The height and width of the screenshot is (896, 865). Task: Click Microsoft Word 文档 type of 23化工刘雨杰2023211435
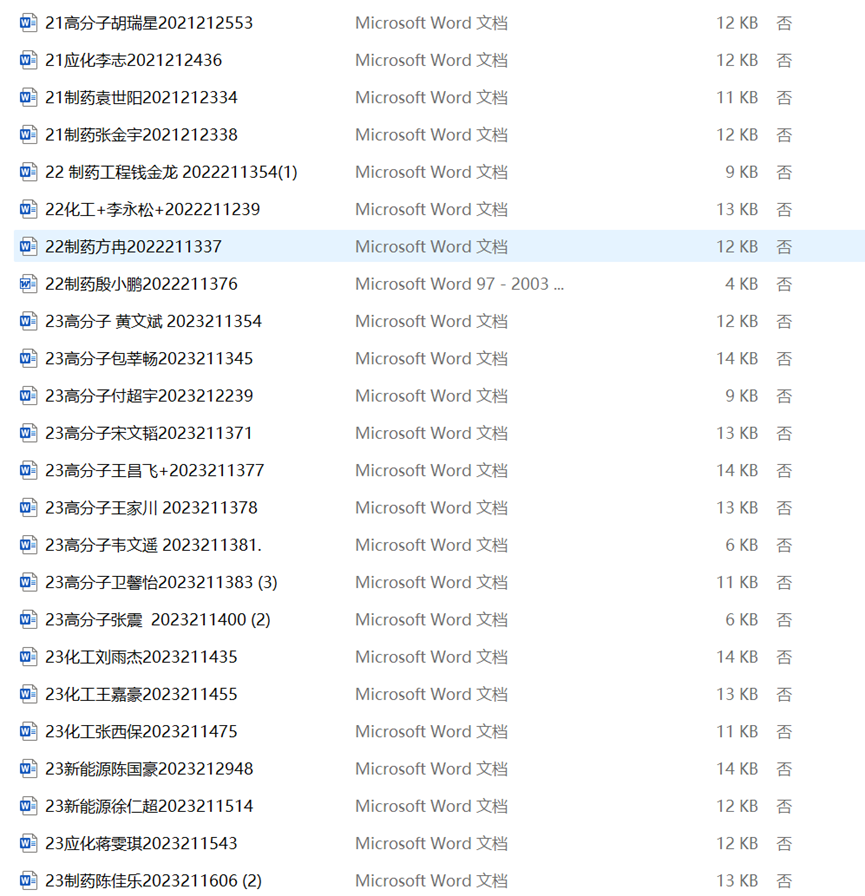point(431,657)
